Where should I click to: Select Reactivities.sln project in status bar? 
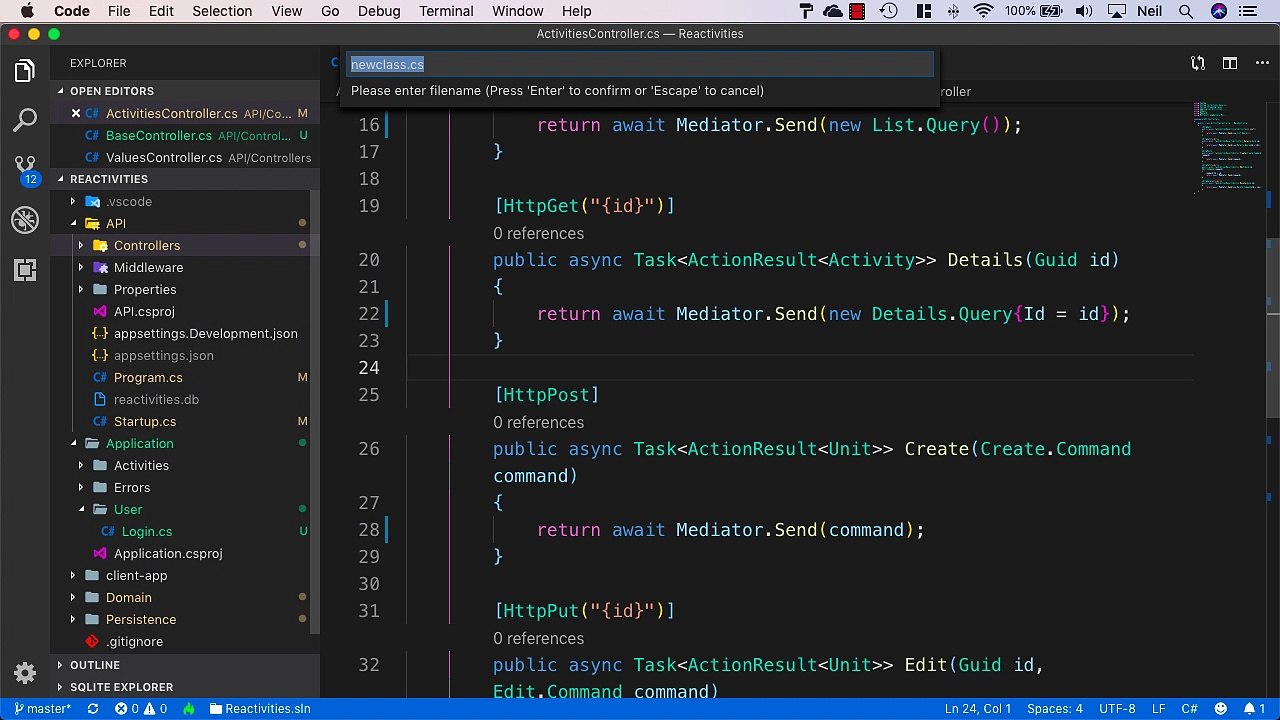tap(260, 708)
